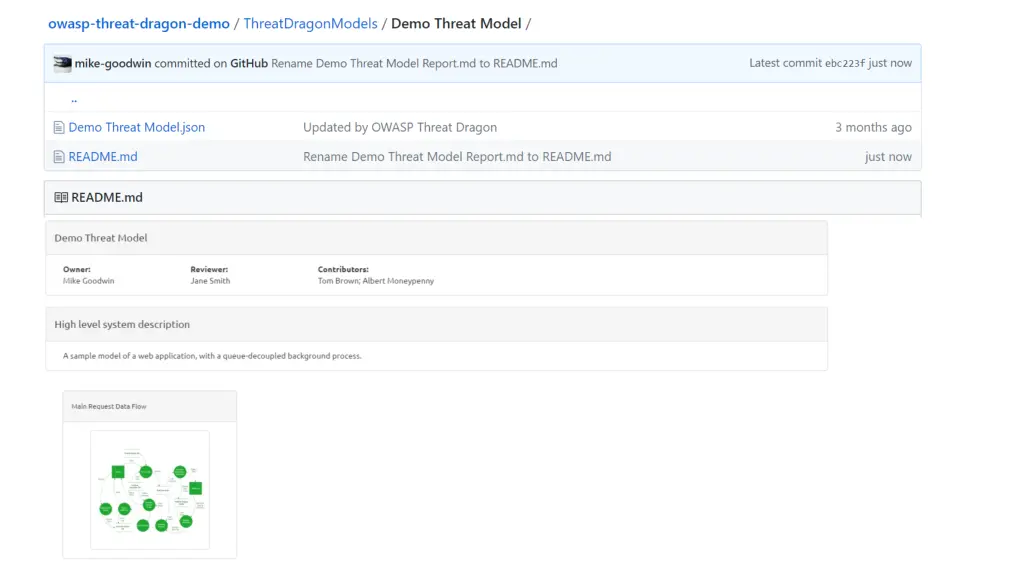The width and height of the screenshot is (1024, 576).
Task: Open the mike-goodwin author profile link
Action: [112, 63]
